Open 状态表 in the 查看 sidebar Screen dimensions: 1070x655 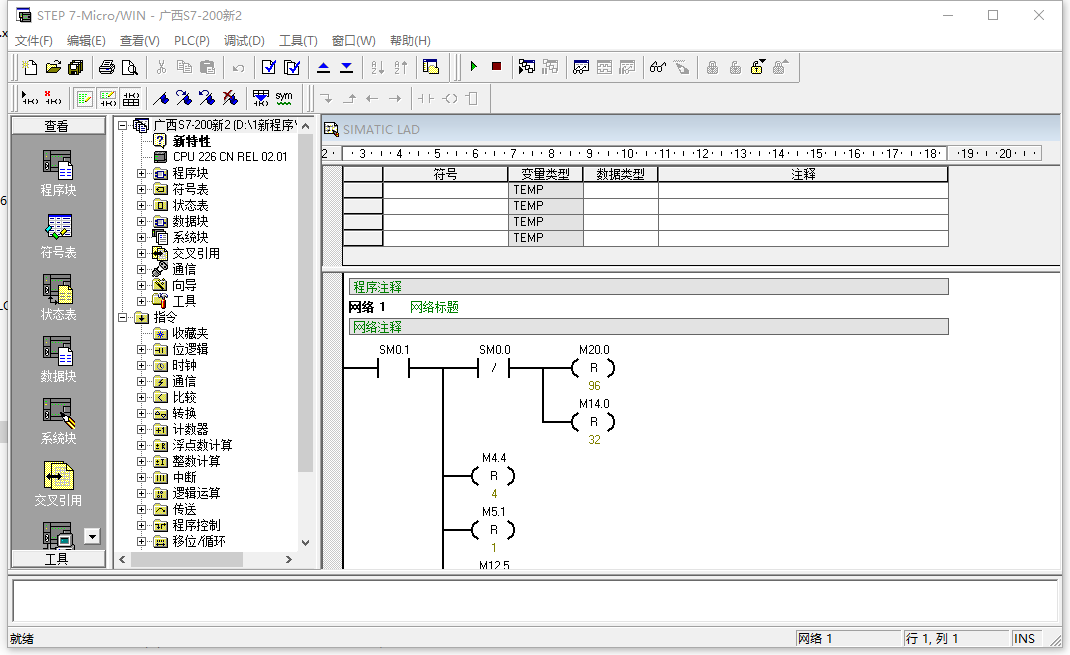[58, 297]
